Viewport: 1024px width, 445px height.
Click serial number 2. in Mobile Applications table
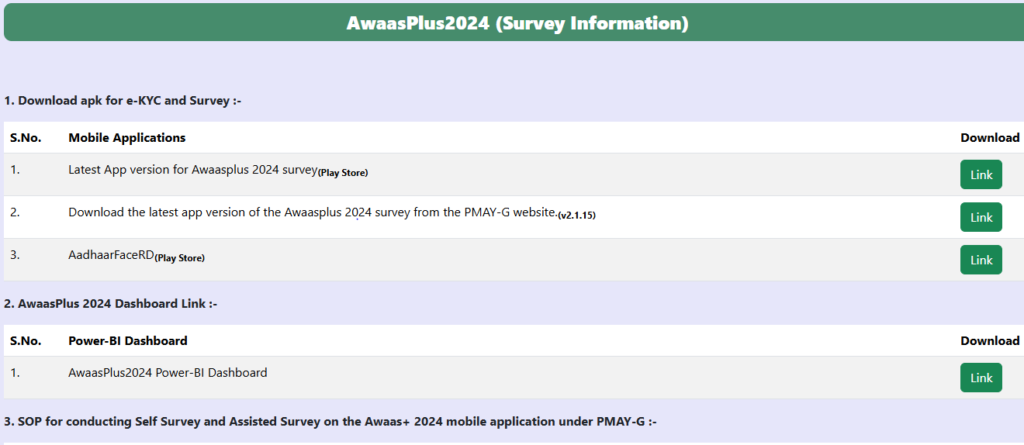point(15,212)
